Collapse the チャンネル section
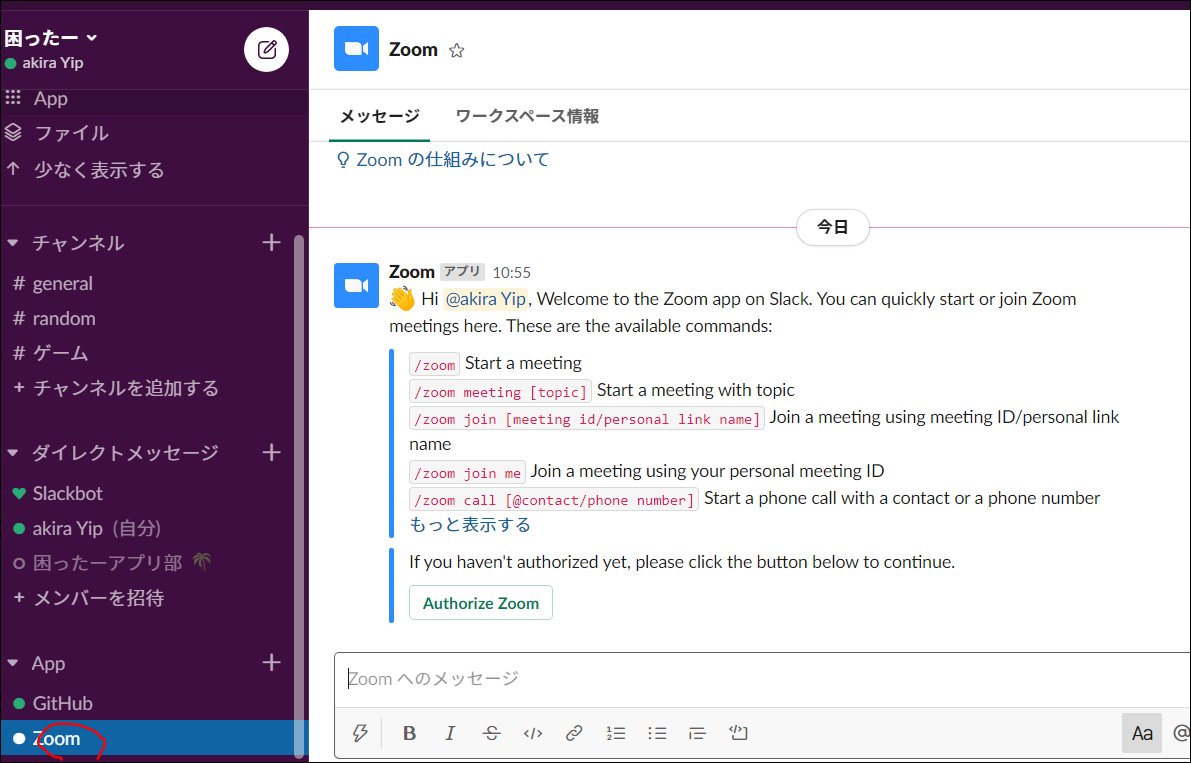The height and width of the screenshot is (763, 1191). click(x=13, y=243)
